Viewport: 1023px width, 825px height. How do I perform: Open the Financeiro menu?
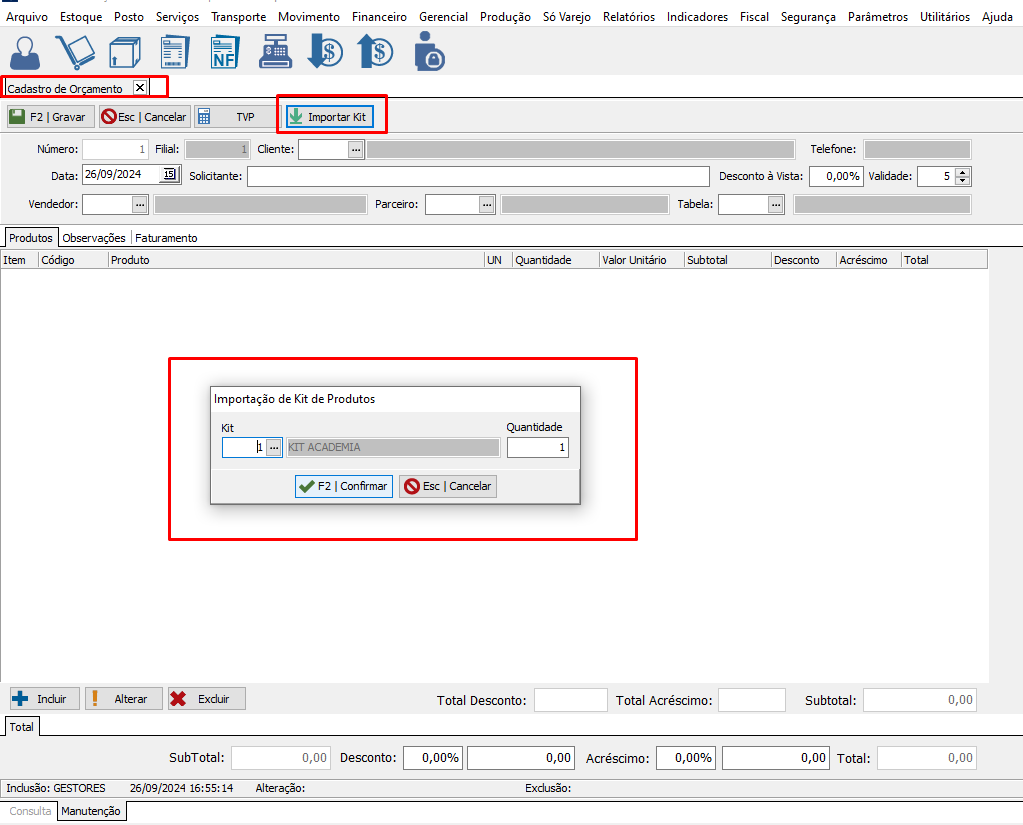click(x=378, y=17)
